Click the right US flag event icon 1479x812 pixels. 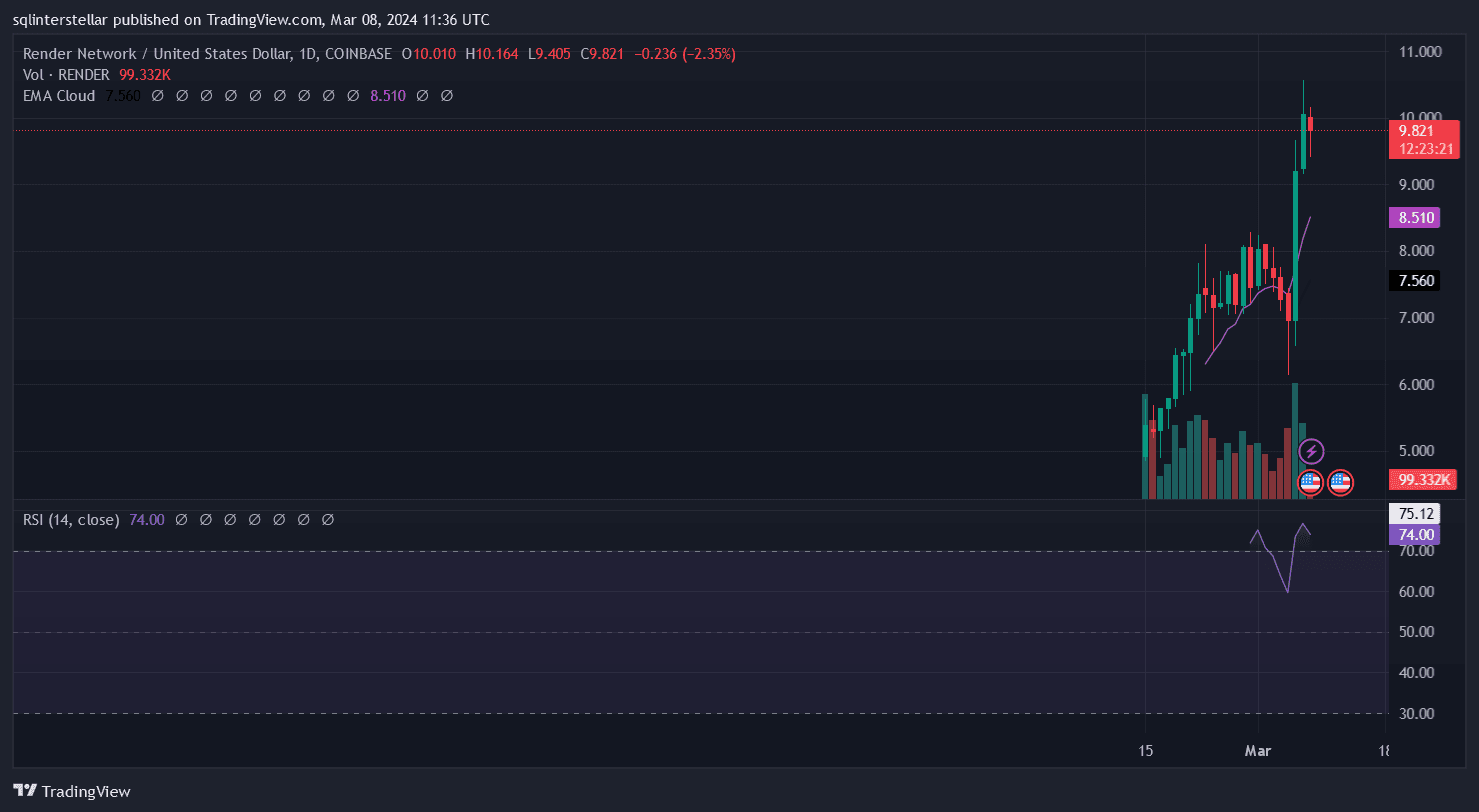pos(1340,483)
